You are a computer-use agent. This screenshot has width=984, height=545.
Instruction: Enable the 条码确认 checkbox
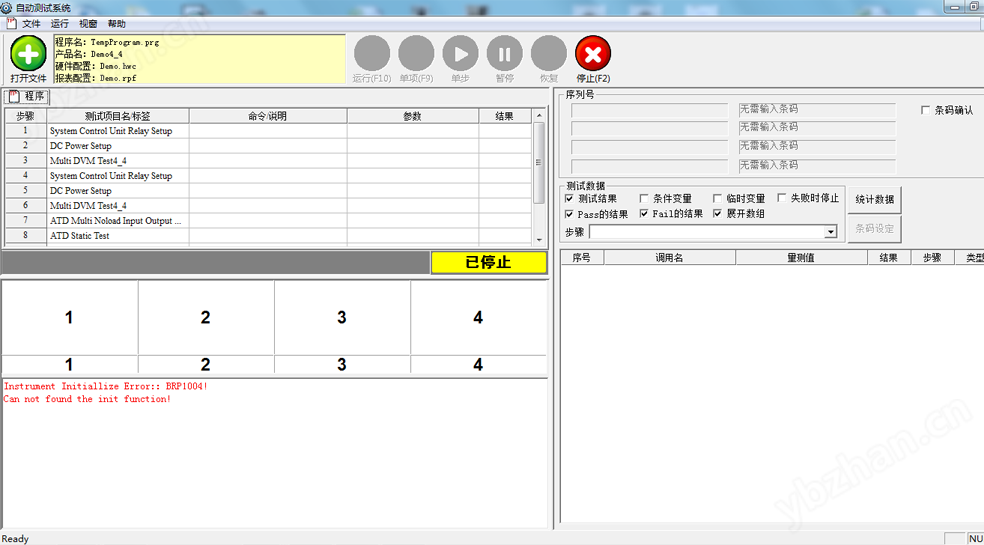coord(925,110)
